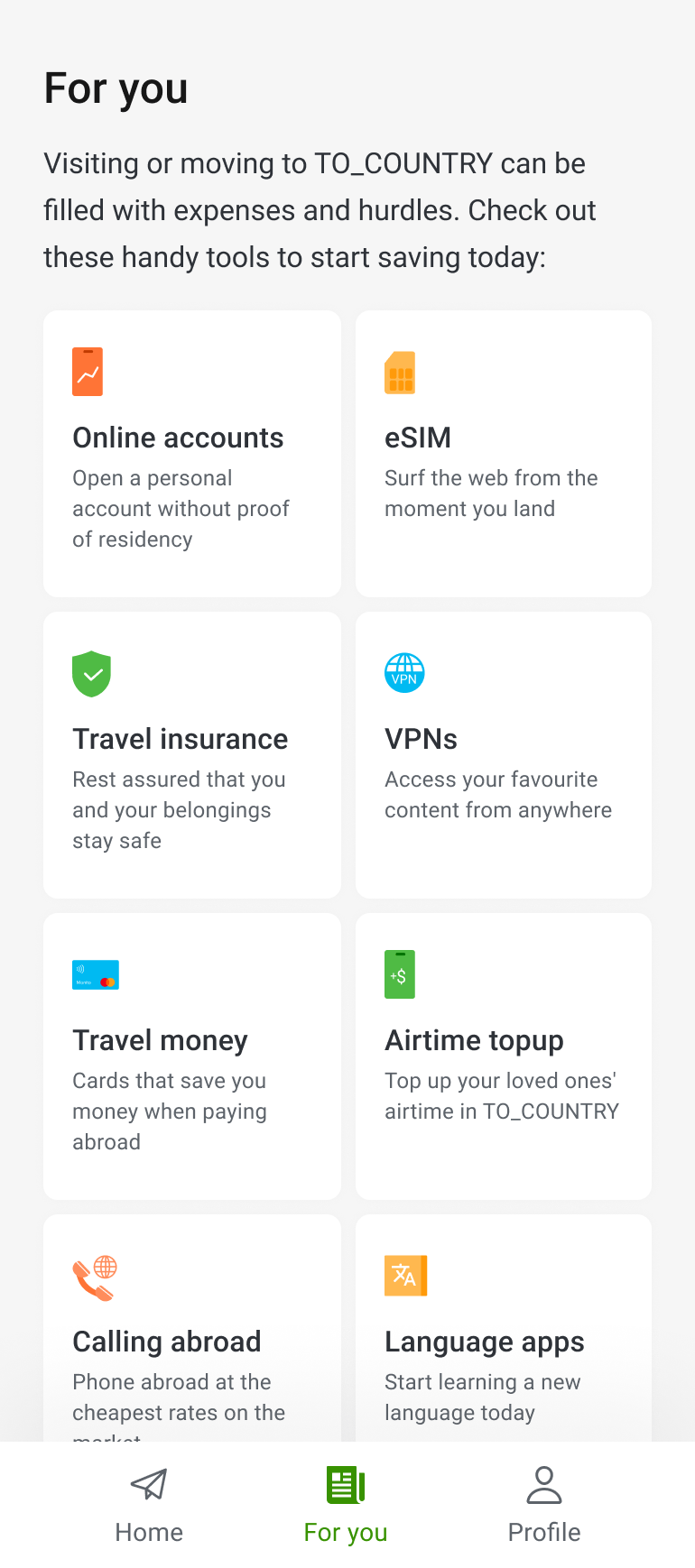Image resolution: width=695 pixels, height=1568 pixels.
Task: Tap the blue Travel money card icon
Action: 96,974
